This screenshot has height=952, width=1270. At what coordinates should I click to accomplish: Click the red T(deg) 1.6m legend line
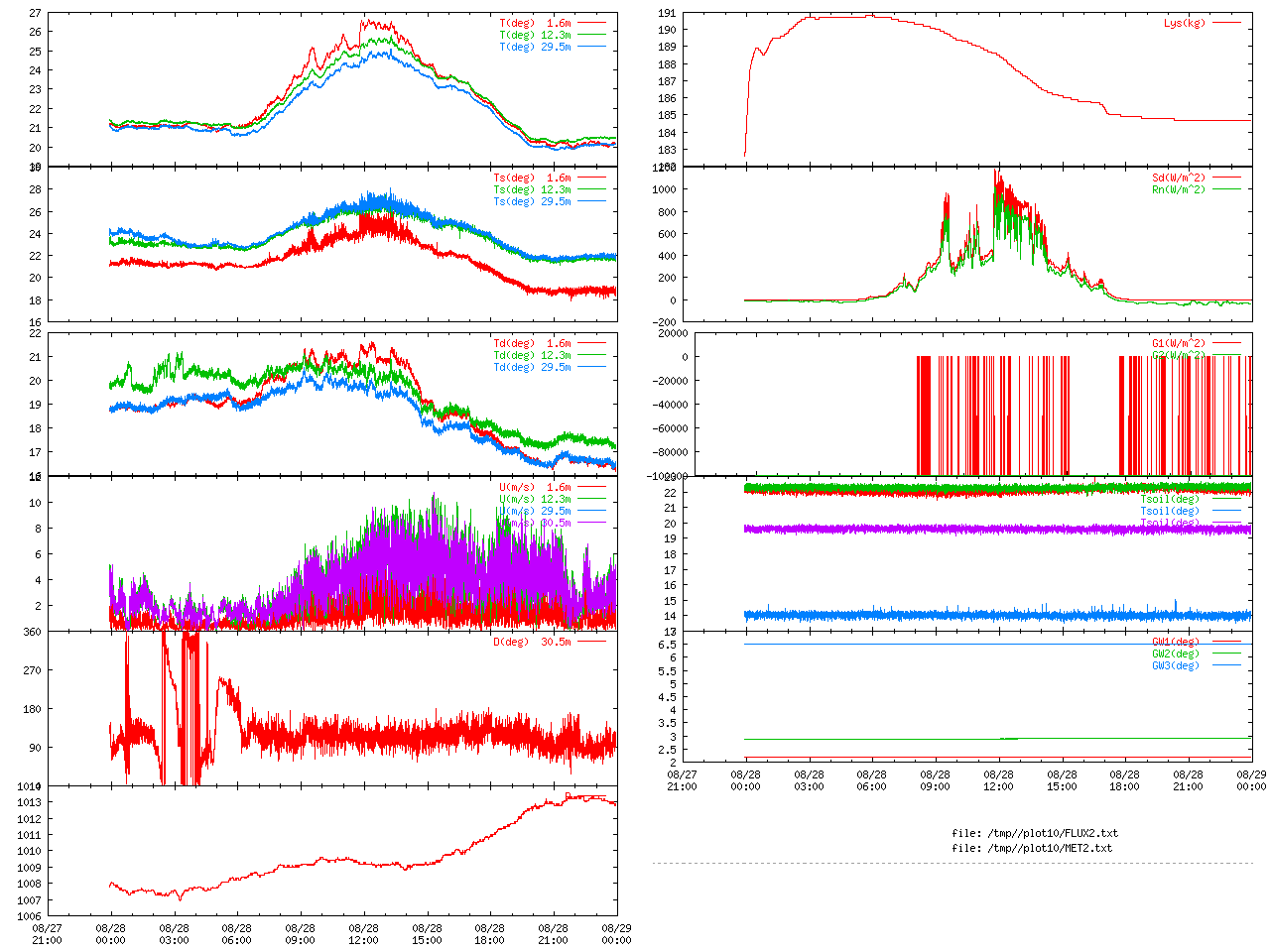(591, 23)
